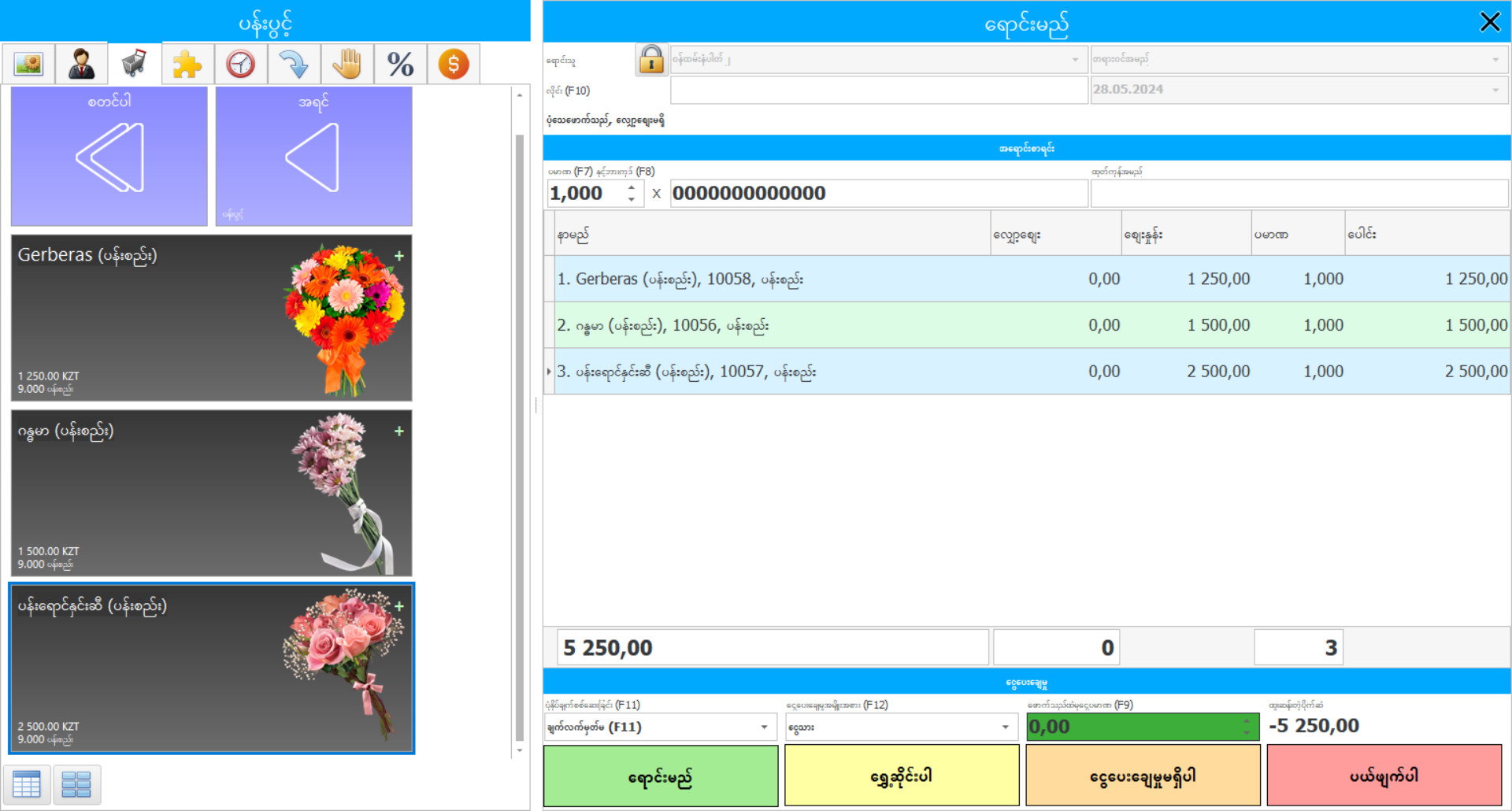Click the quantity field 1,000
1512x811 pixels.
click(587, 194)
